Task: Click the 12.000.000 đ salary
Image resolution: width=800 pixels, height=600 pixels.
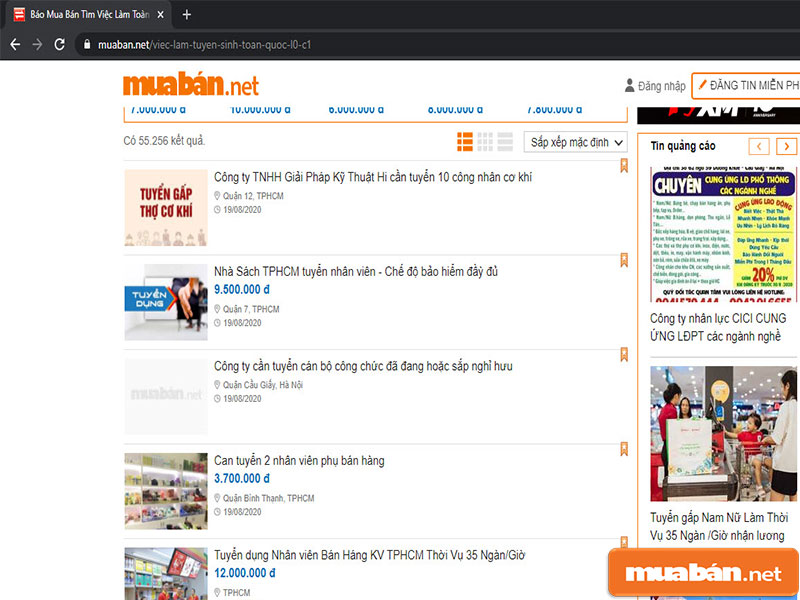Action: [244, 572]
